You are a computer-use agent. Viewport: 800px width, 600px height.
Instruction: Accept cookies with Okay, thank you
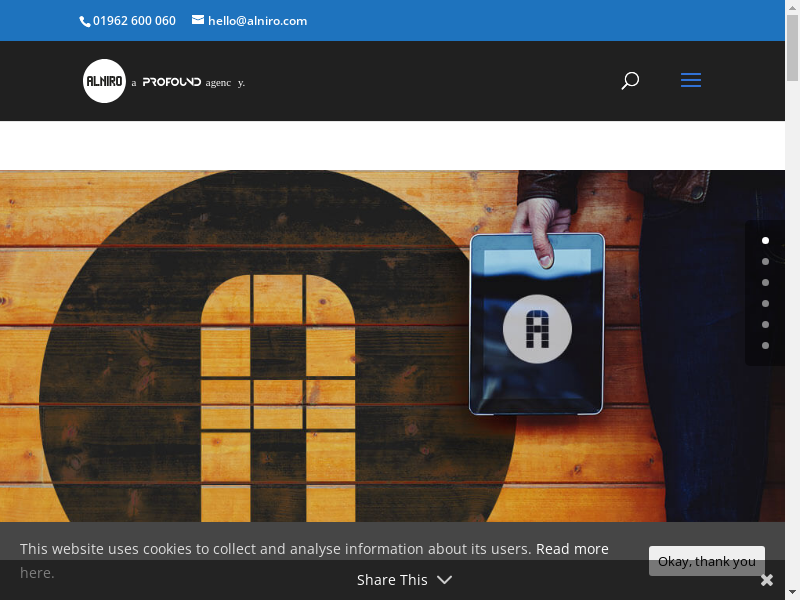tap(706, 561)
